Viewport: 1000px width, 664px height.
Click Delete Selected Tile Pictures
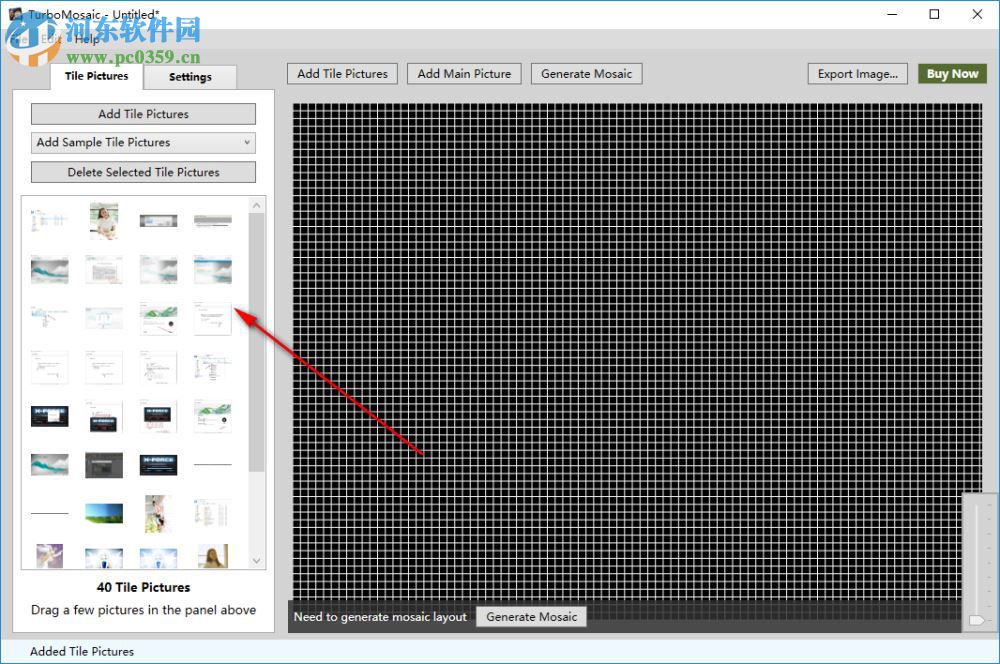[x=143, y=172]
